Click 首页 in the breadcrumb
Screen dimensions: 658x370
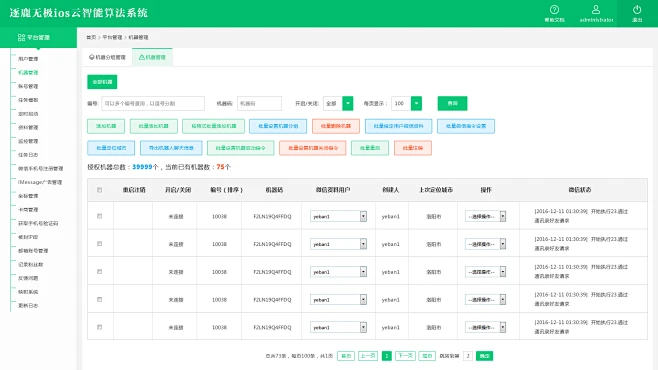point(91,37)
